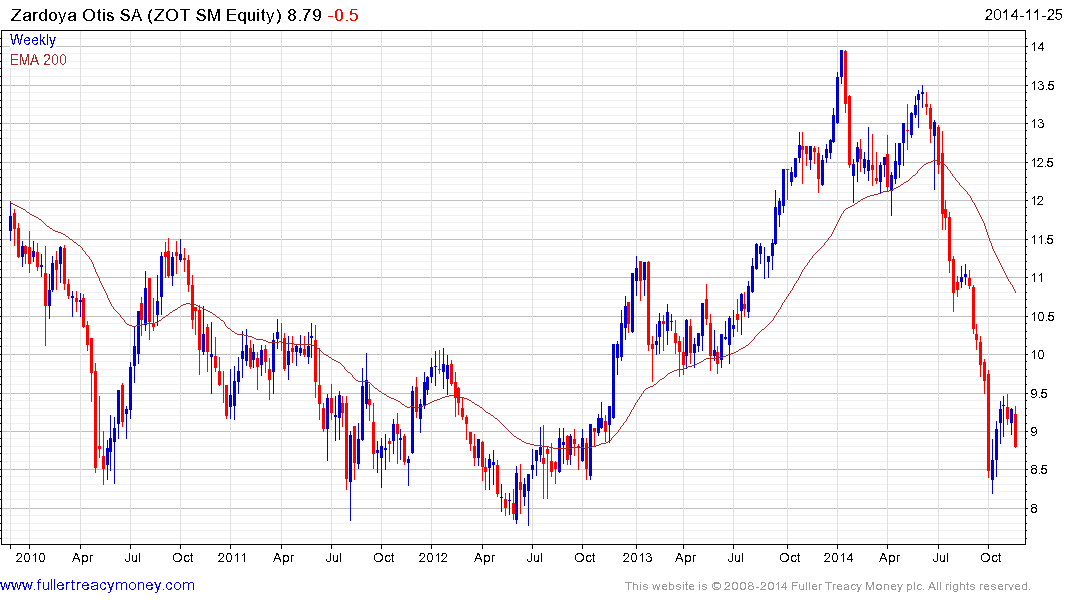Click the 2011 year label on time axis
Viewport: 1075px width, 600px height.
coord(232,557)
